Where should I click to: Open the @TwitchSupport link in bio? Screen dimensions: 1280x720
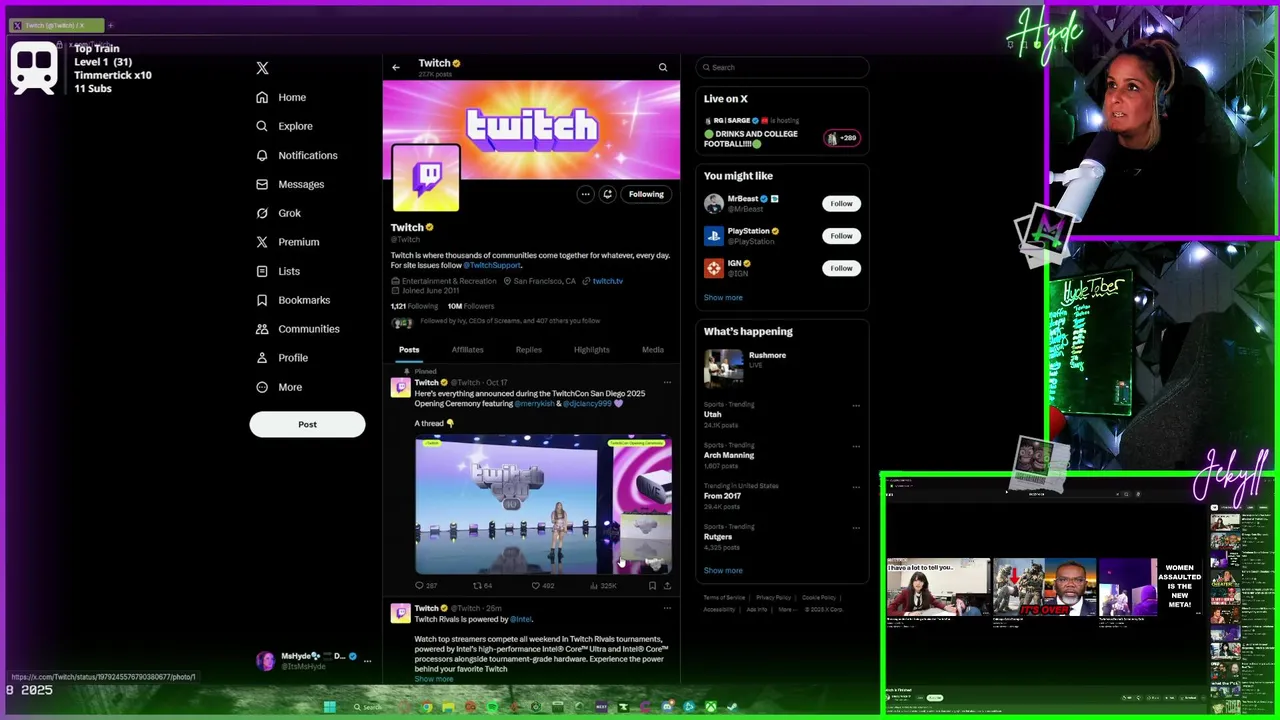click(492, 265)
